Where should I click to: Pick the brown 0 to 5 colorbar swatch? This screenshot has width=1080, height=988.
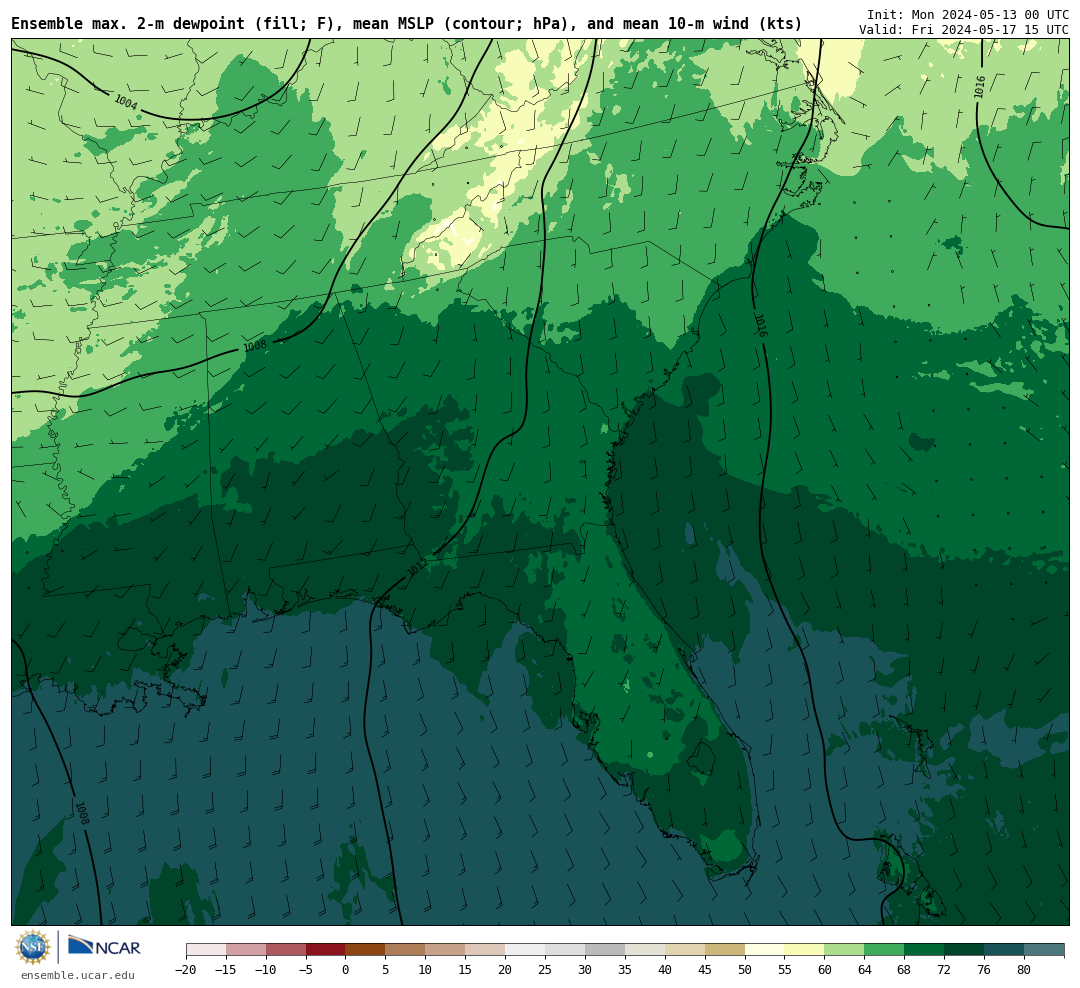click(366, 950)
